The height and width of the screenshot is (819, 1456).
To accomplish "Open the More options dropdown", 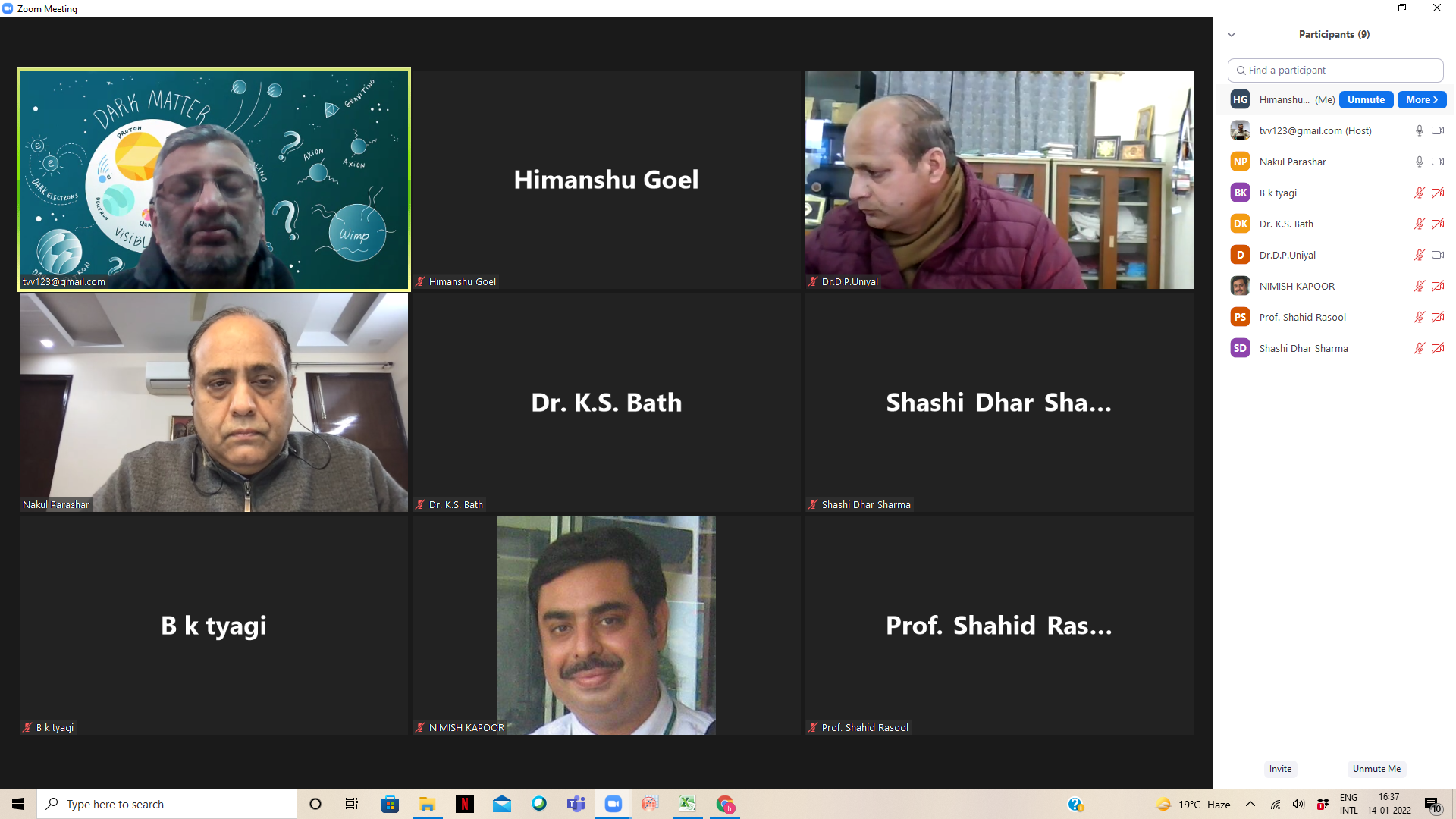I will 1421,99.
